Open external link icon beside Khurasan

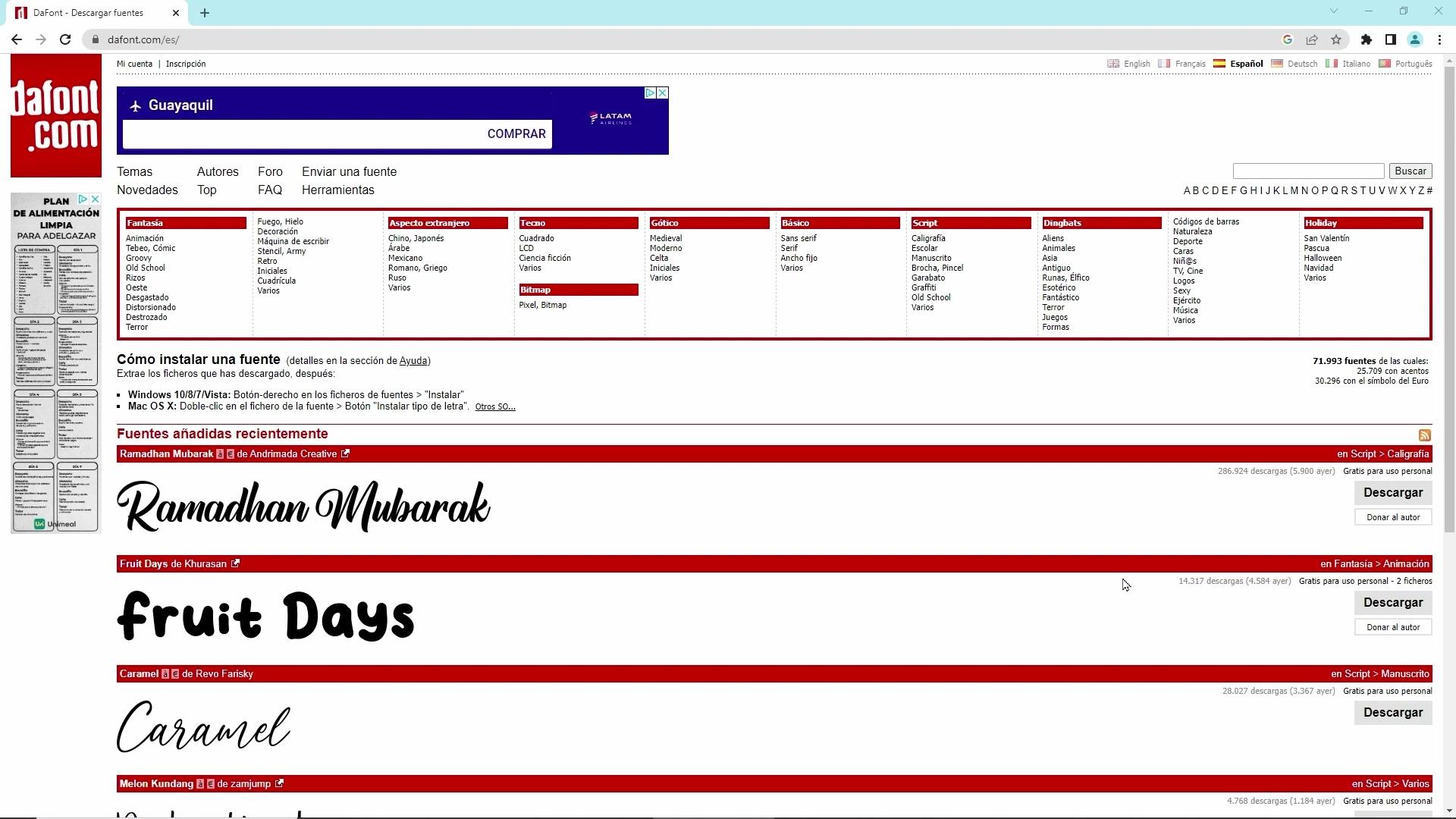pos(235,563)
